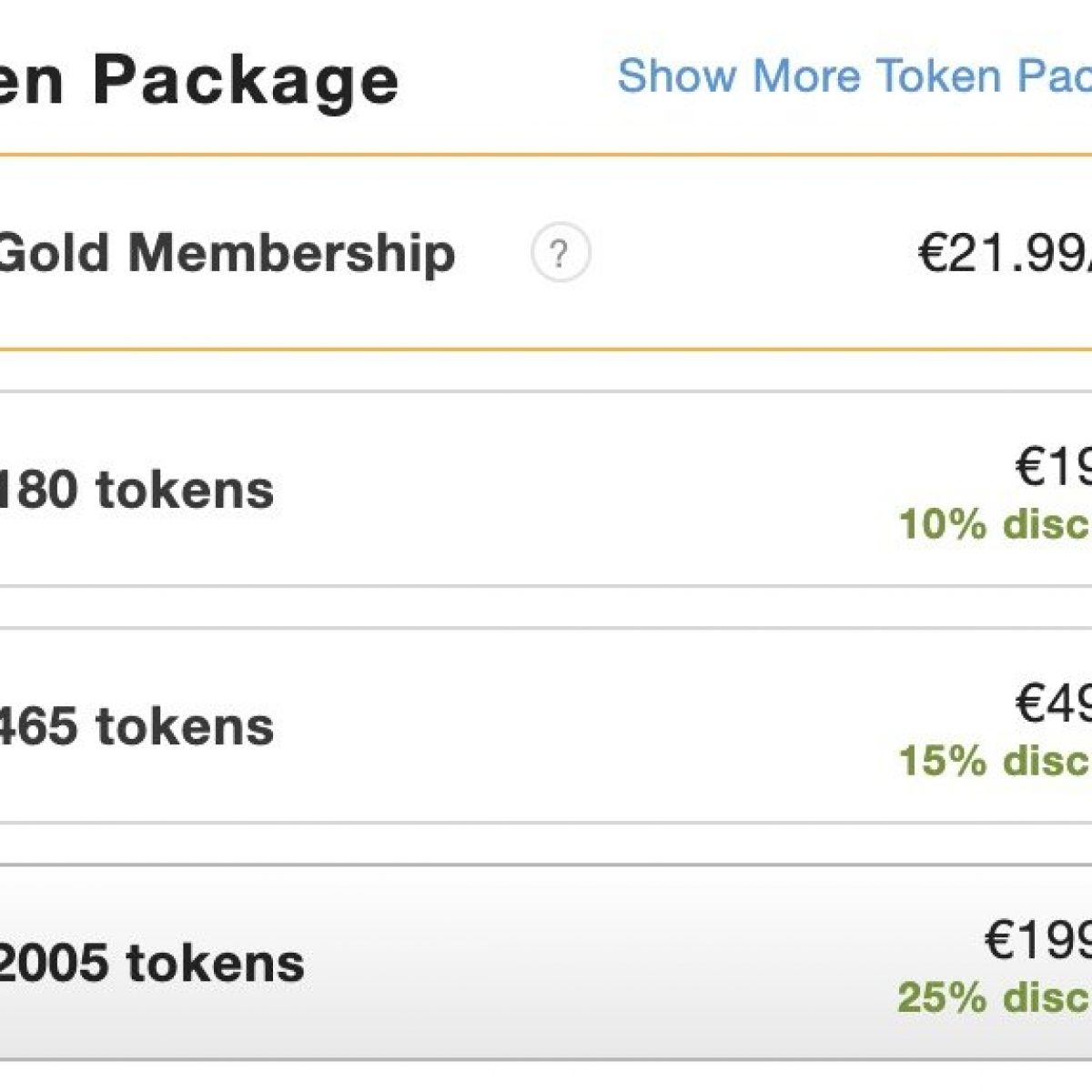Click the price above the 10% discount
Screen dimensions: 1092x1092
point(1054,467)
